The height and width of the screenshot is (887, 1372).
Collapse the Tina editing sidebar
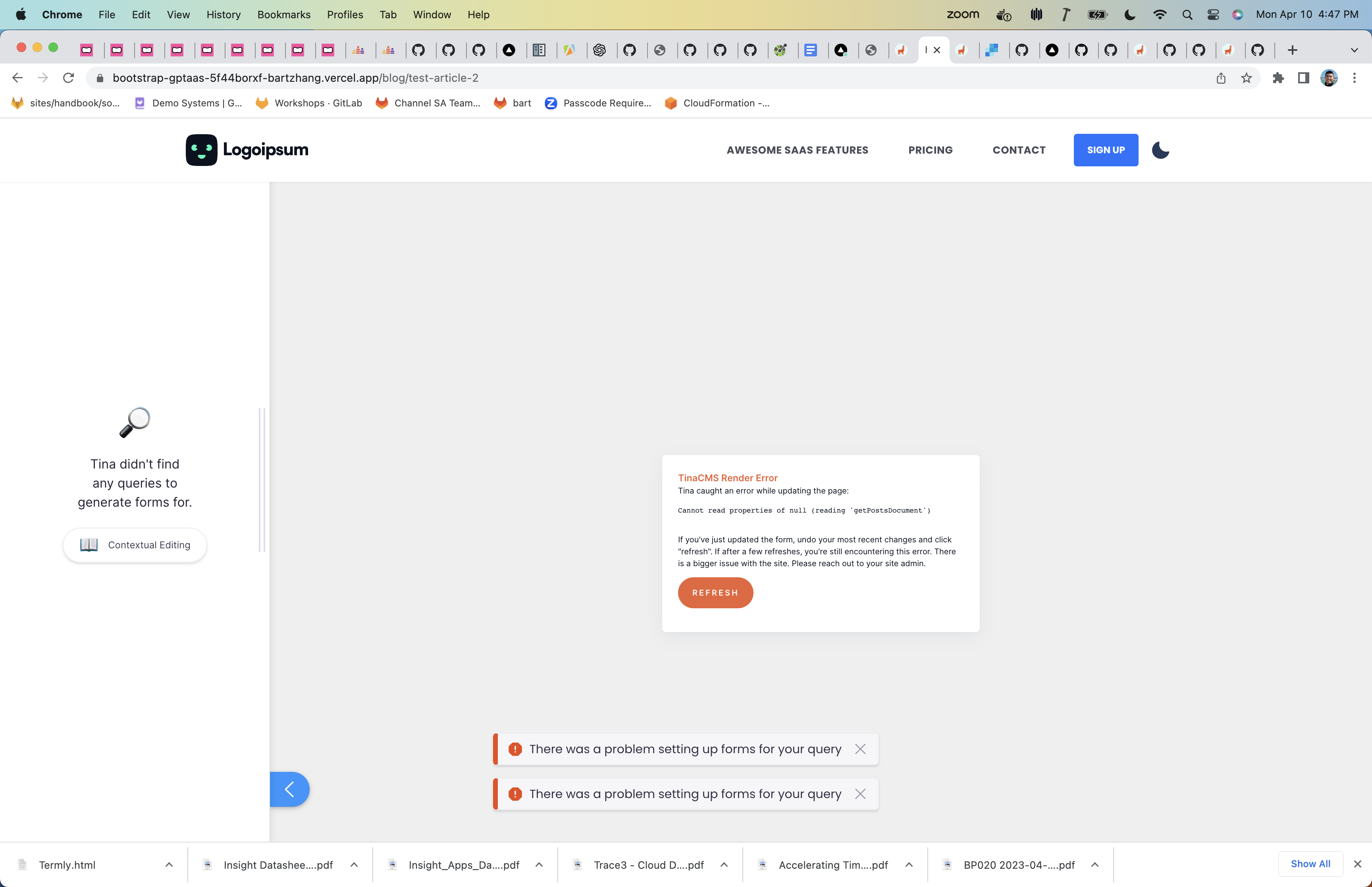point(289,789)
